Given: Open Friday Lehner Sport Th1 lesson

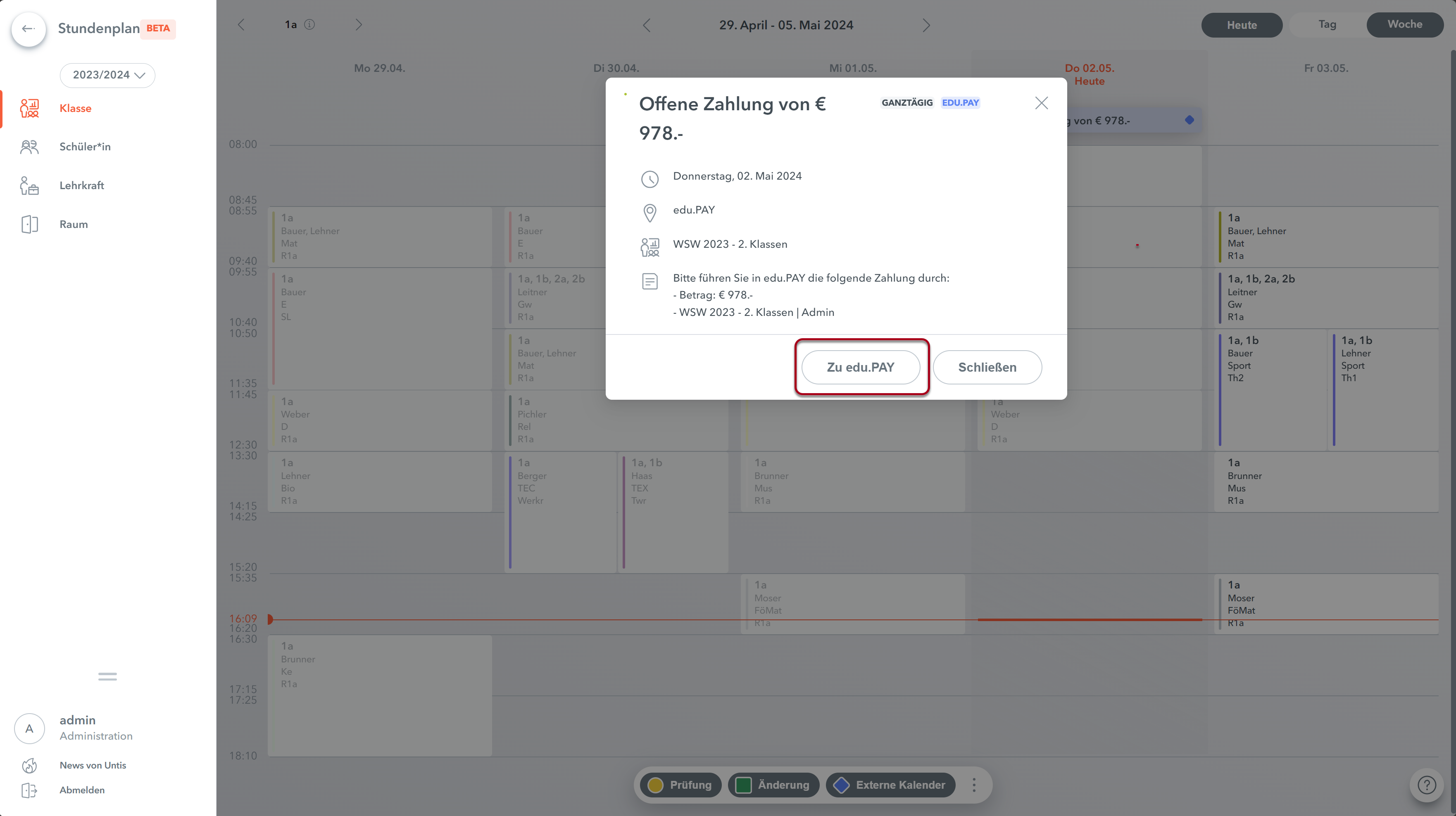Looking at the screenshot, I should coord(1383,390).
